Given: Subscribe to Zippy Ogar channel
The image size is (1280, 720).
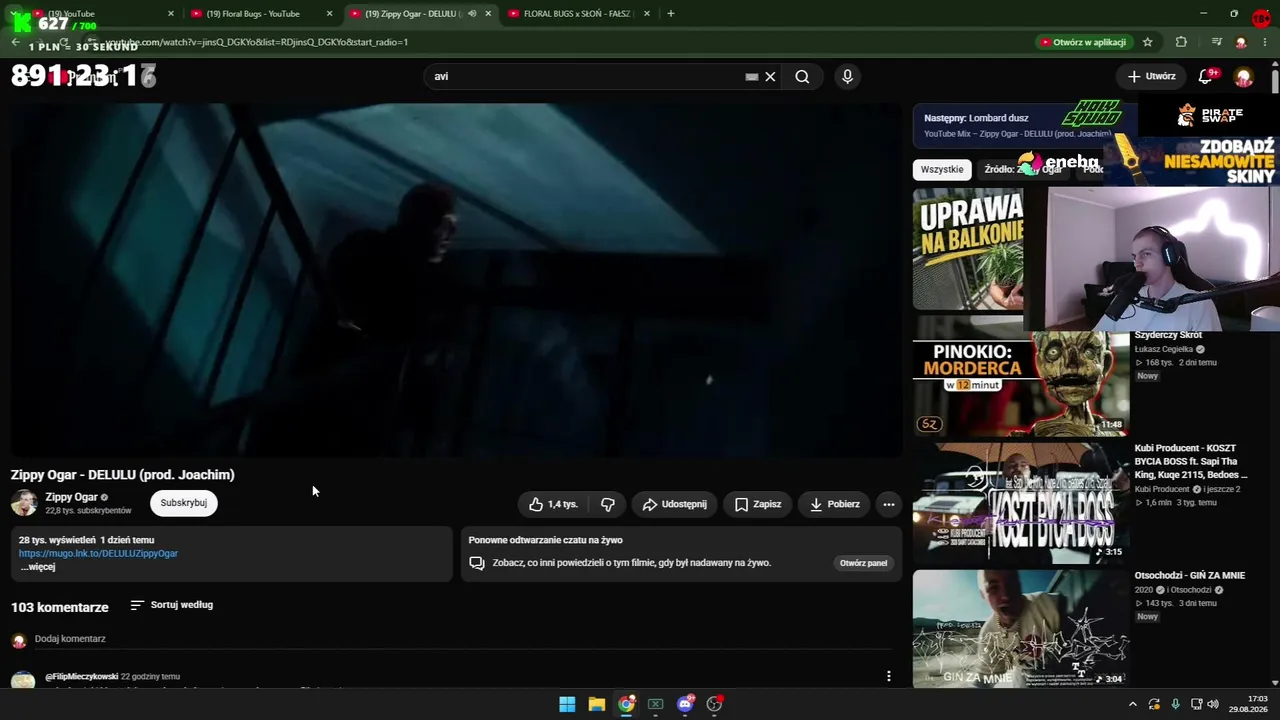Looking at the screenshot, I should tap(184, 503).
